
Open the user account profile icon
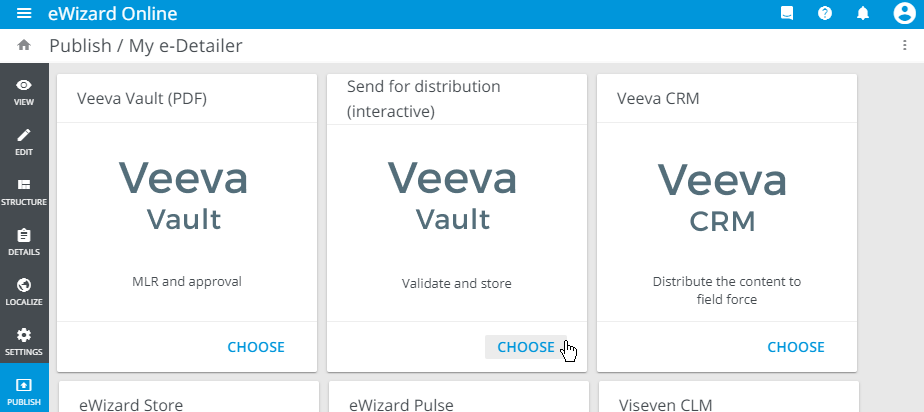899,14
